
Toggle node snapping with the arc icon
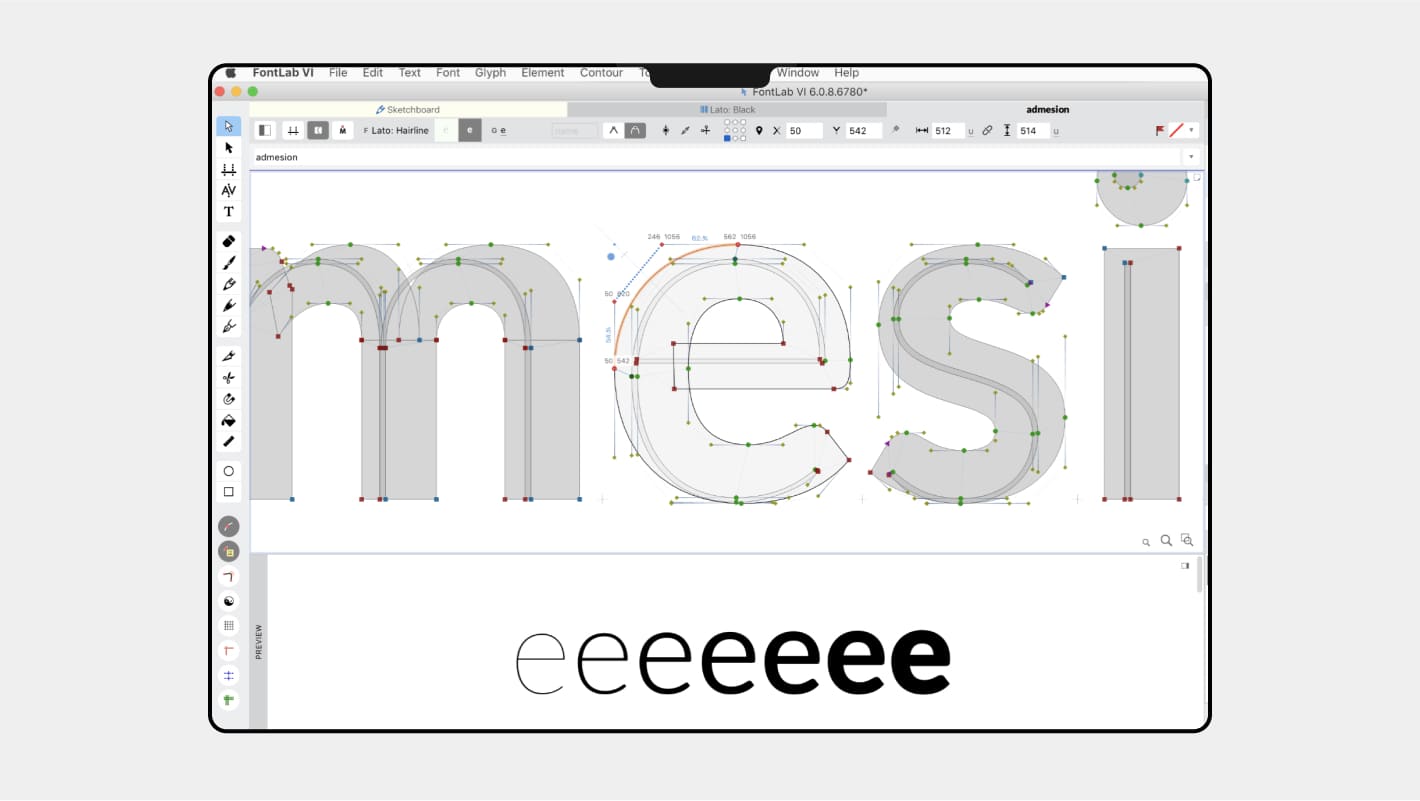(x=637, y=130)
